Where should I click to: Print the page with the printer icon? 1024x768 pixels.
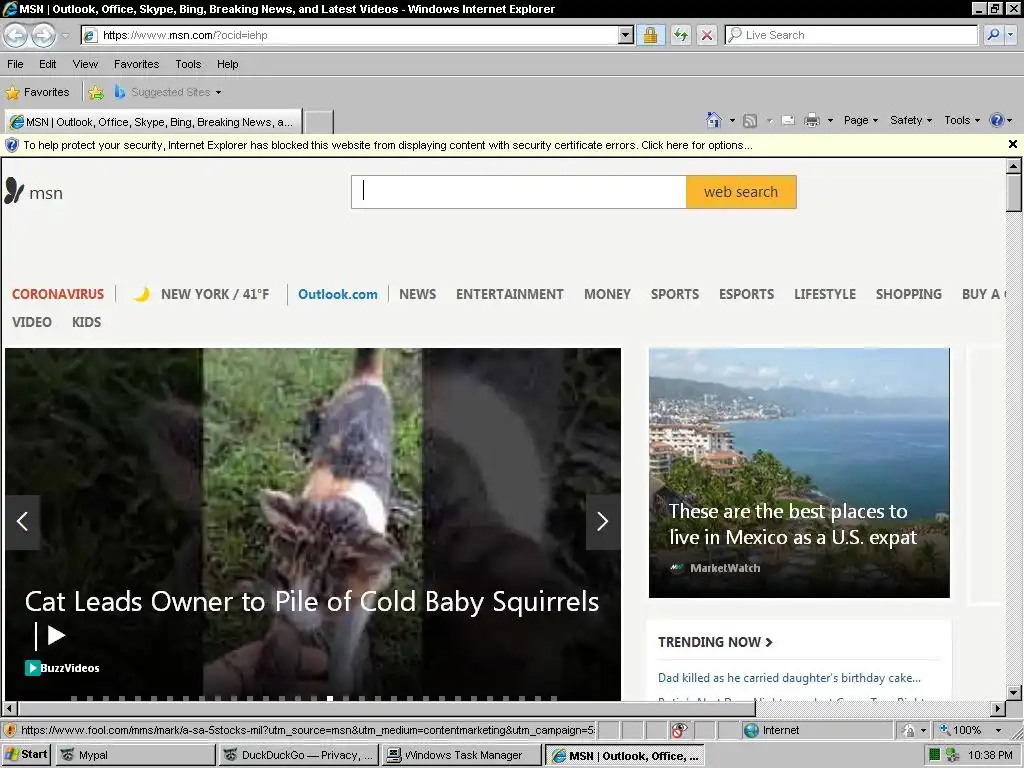[812, 120]
